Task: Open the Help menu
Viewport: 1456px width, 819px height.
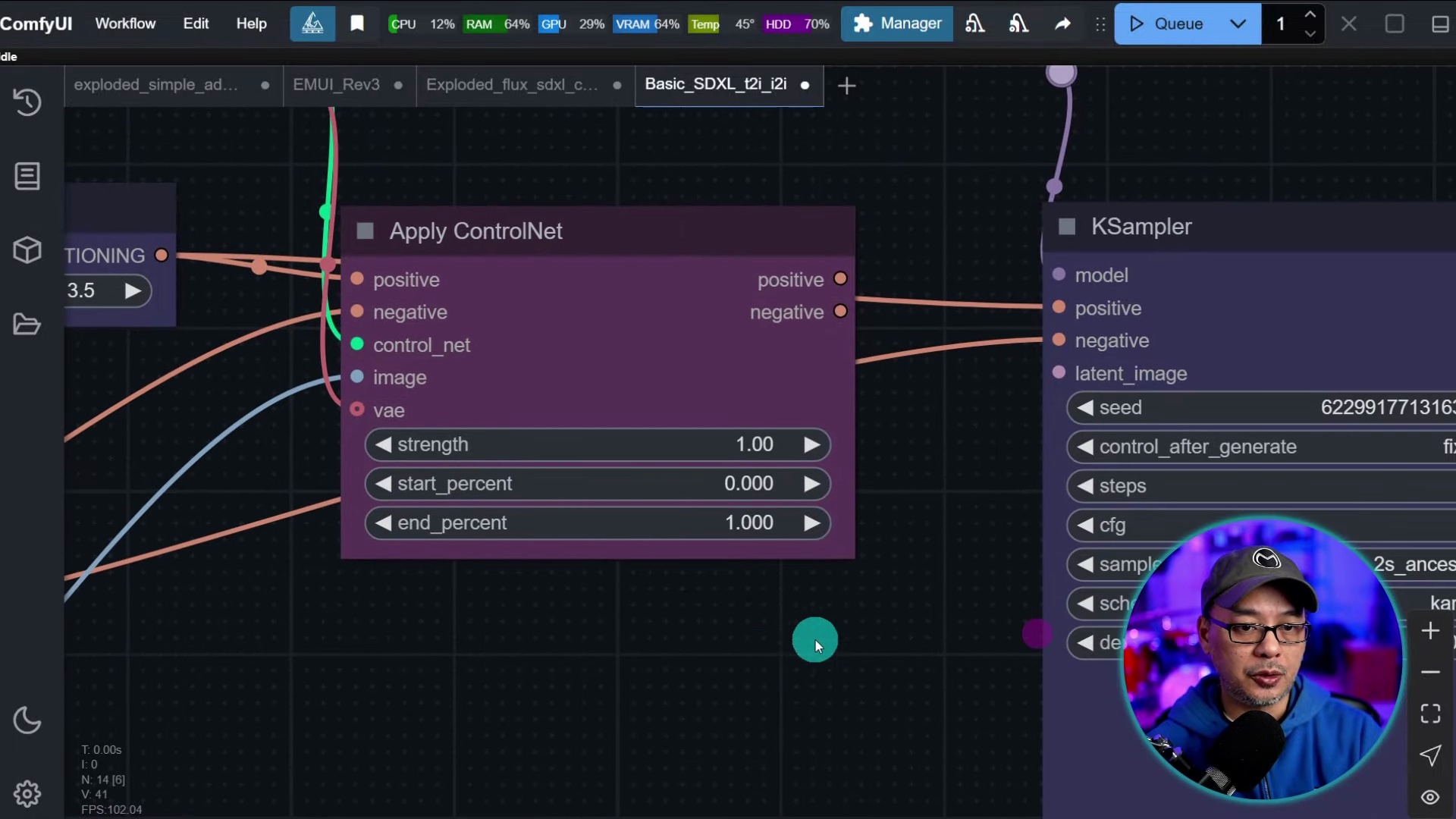Action: (x=251, y=24)
